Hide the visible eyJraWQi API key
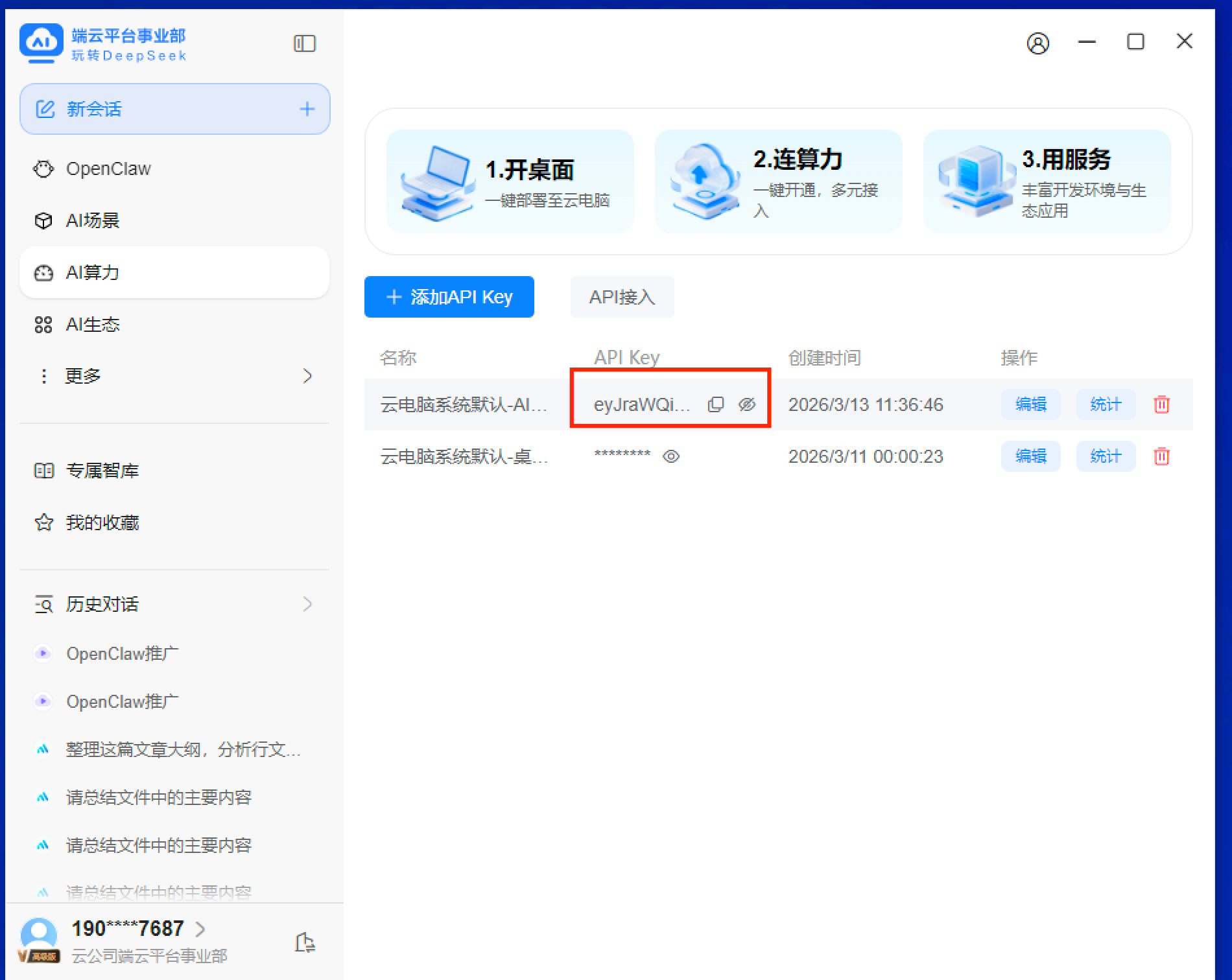 (747, 404)
